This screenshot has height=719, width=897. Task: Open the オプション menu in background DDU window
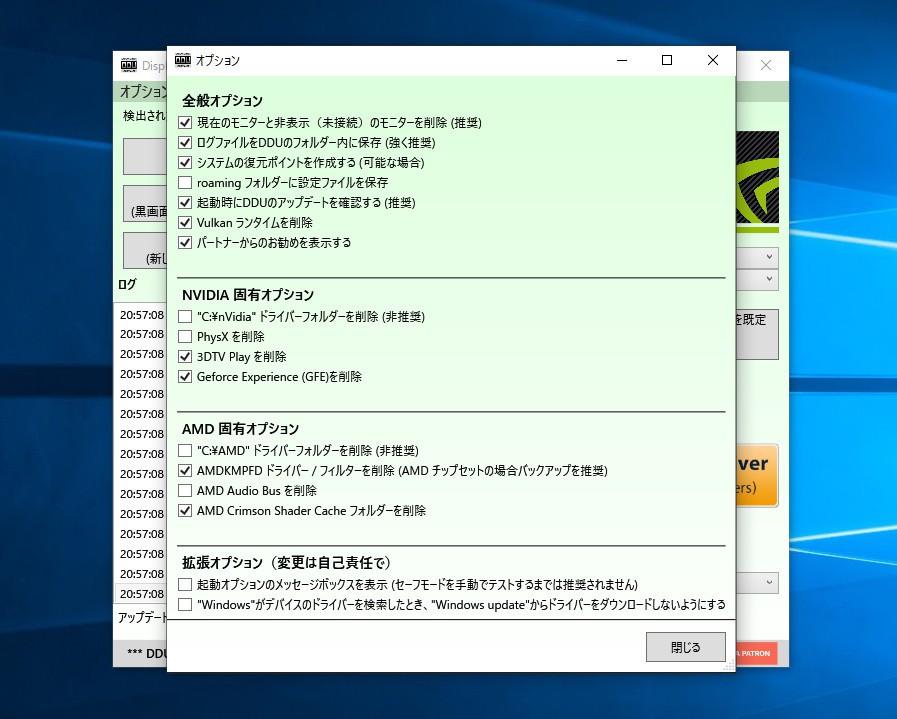142,92
